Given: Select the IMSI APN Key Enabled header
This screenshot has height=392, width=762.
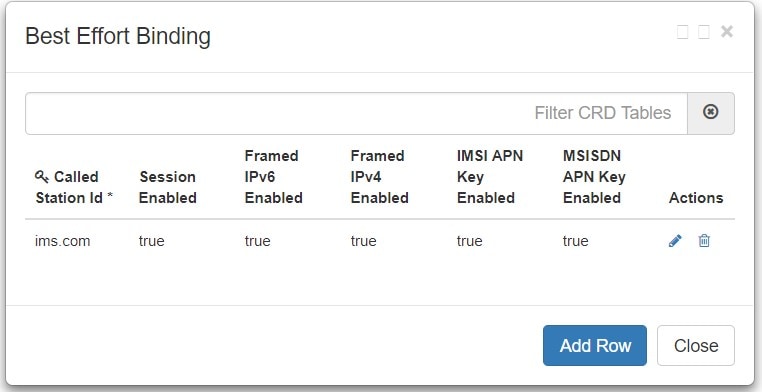Looking at the screenshot, I should (x=490, y=177).
